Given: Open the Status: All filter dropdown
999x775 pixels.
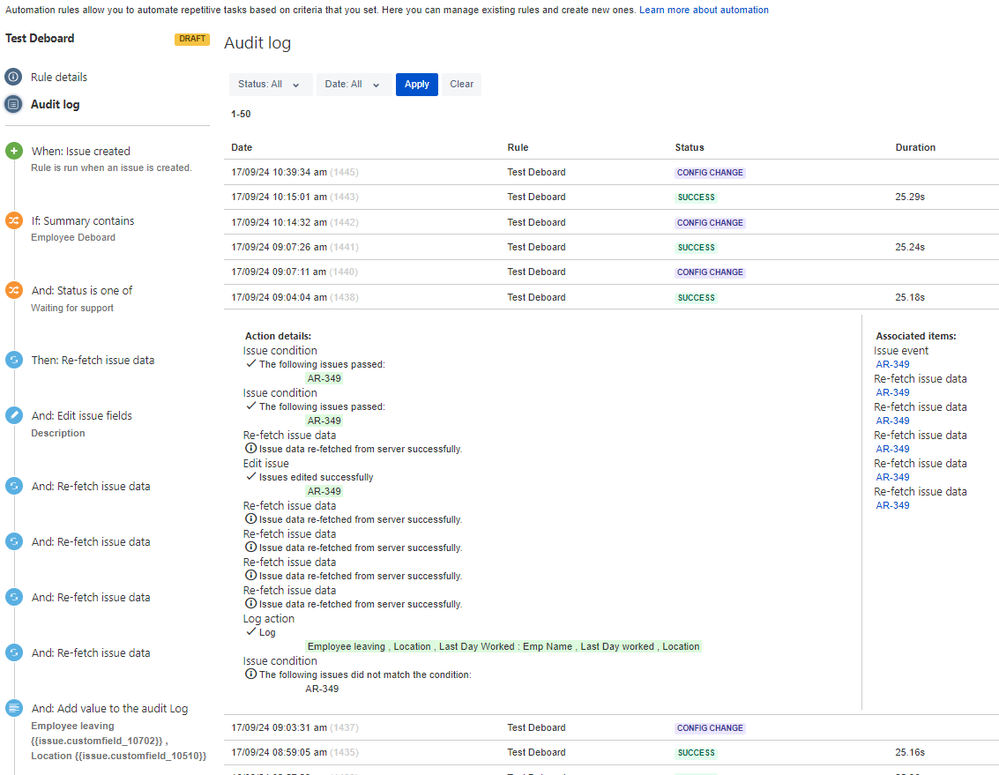Looking at the screenshot, I should coord(270,84).
